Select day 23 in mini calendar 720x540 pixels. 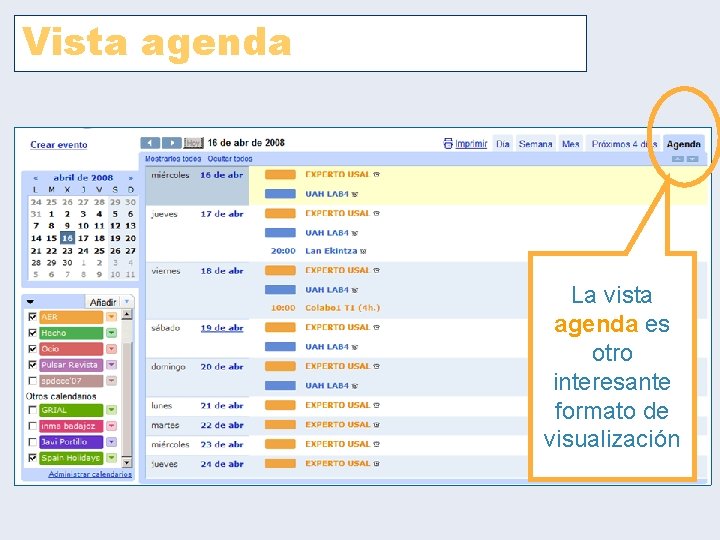[x=68, y=251]
